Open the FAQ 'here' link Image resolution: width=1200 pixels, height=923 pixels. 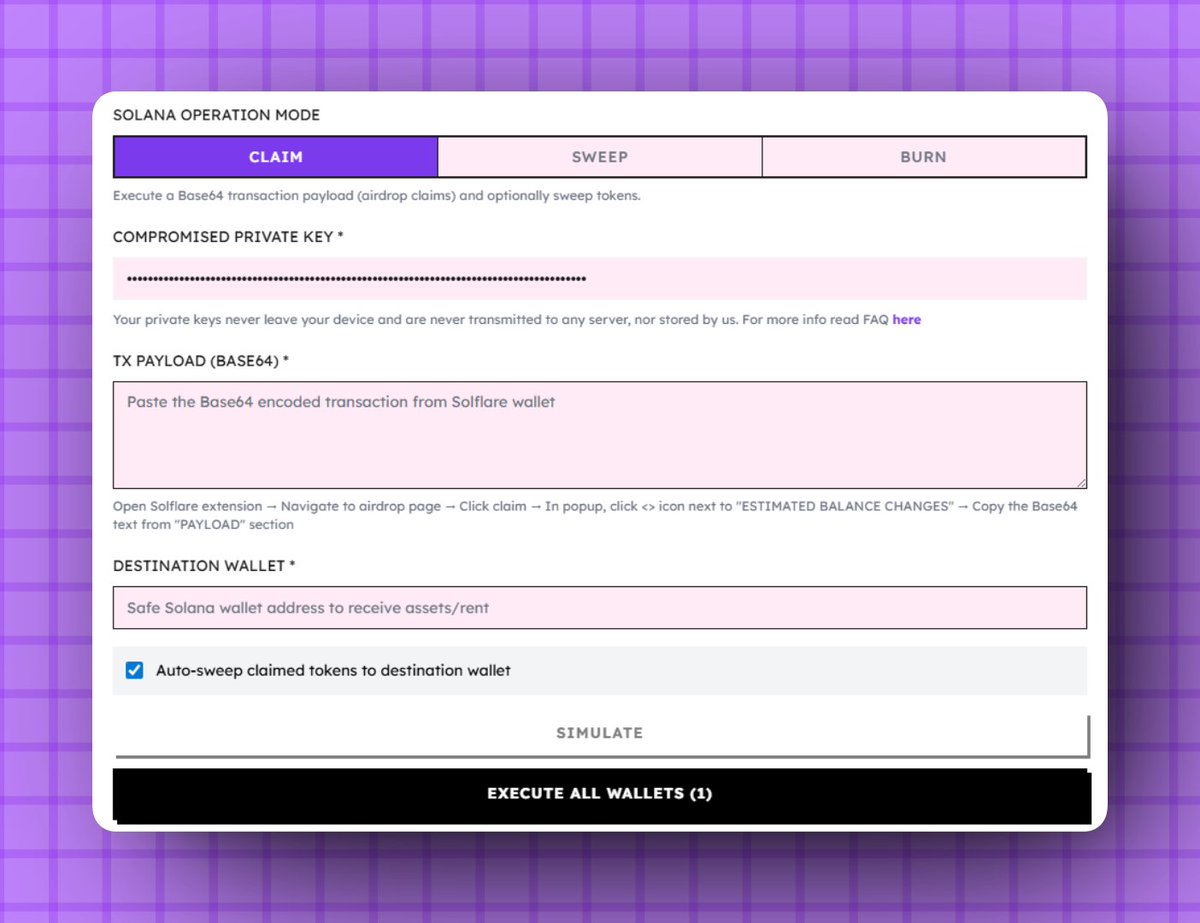pyautogui.click(x=907, y=320)
